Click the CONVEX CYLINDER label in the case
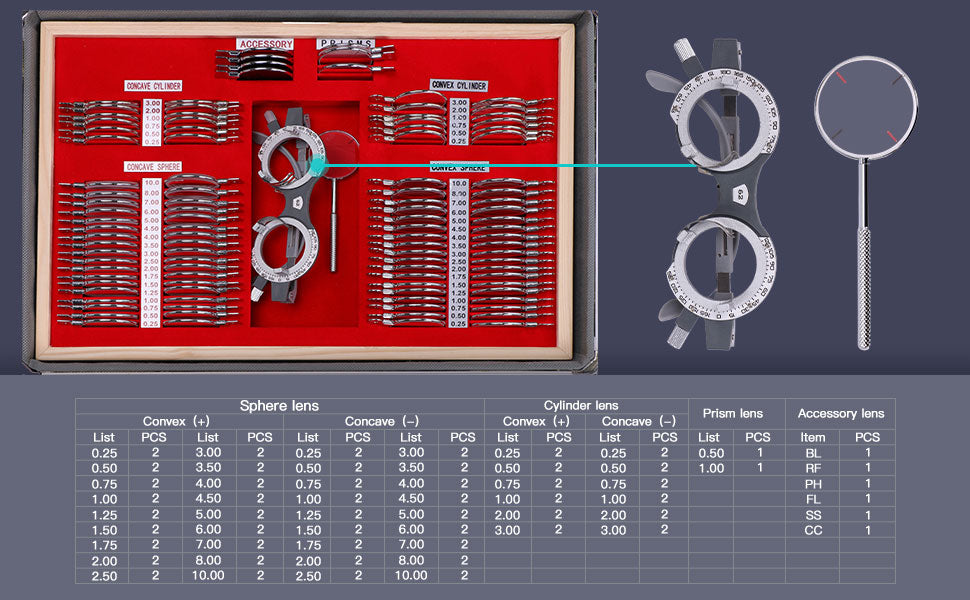The height and width of the screenshot is (600, 970). (x=458, y=86)
